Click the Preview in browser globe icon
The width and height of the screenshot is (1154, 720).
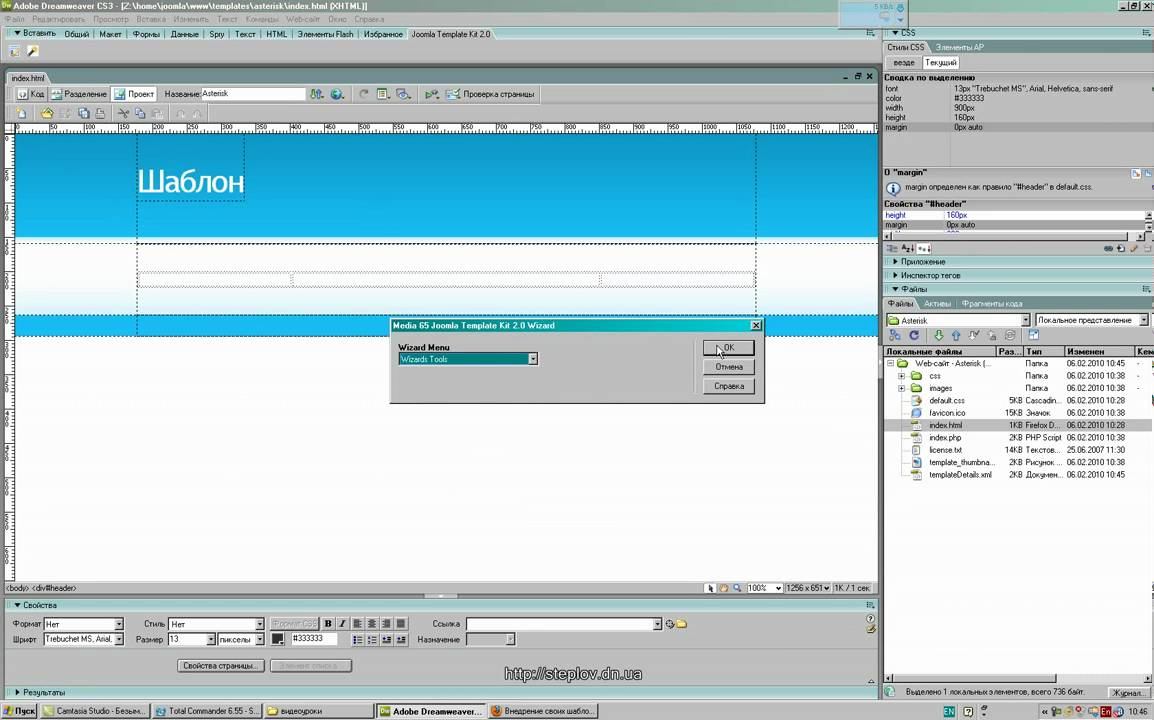(x=337, y=94)
